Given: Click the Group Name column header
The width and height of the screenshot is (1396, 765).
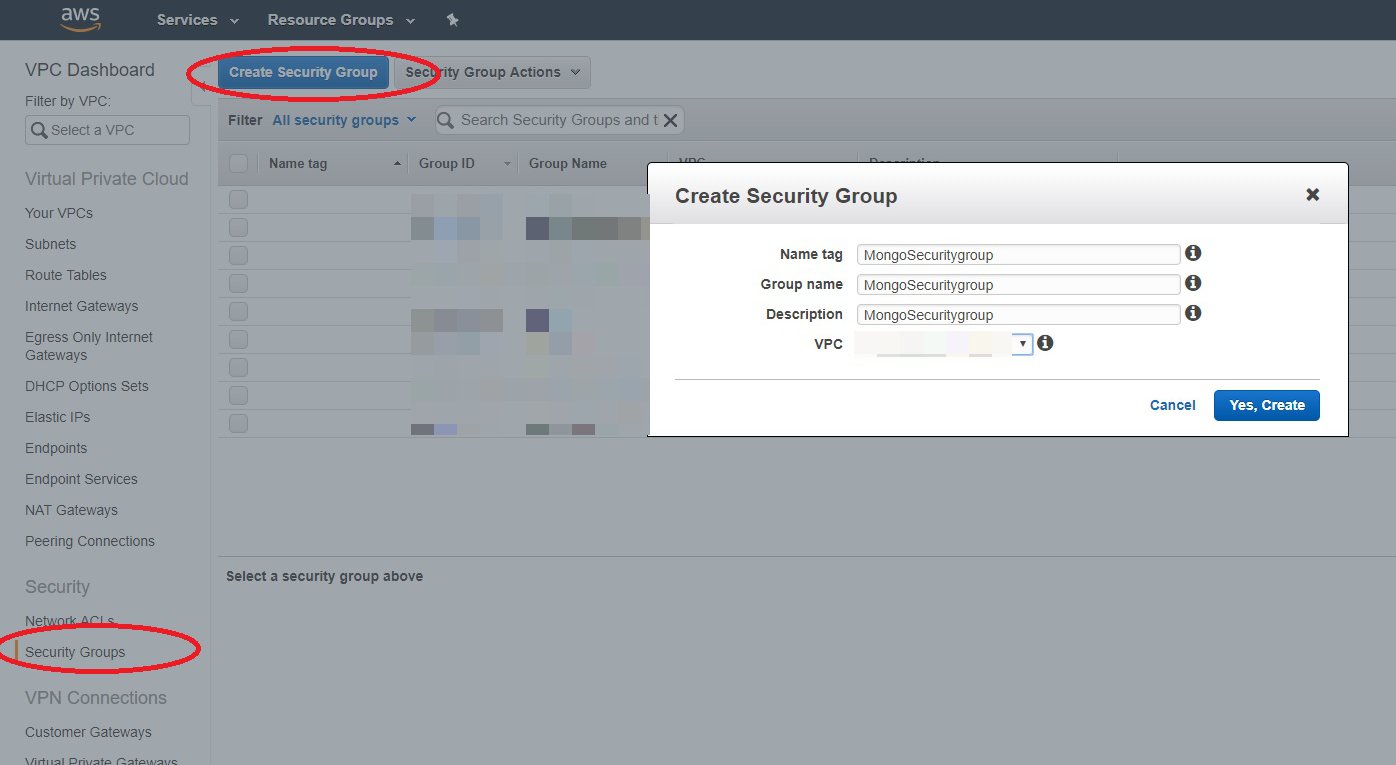Looking at the screenshot, I should click(568, 163).
